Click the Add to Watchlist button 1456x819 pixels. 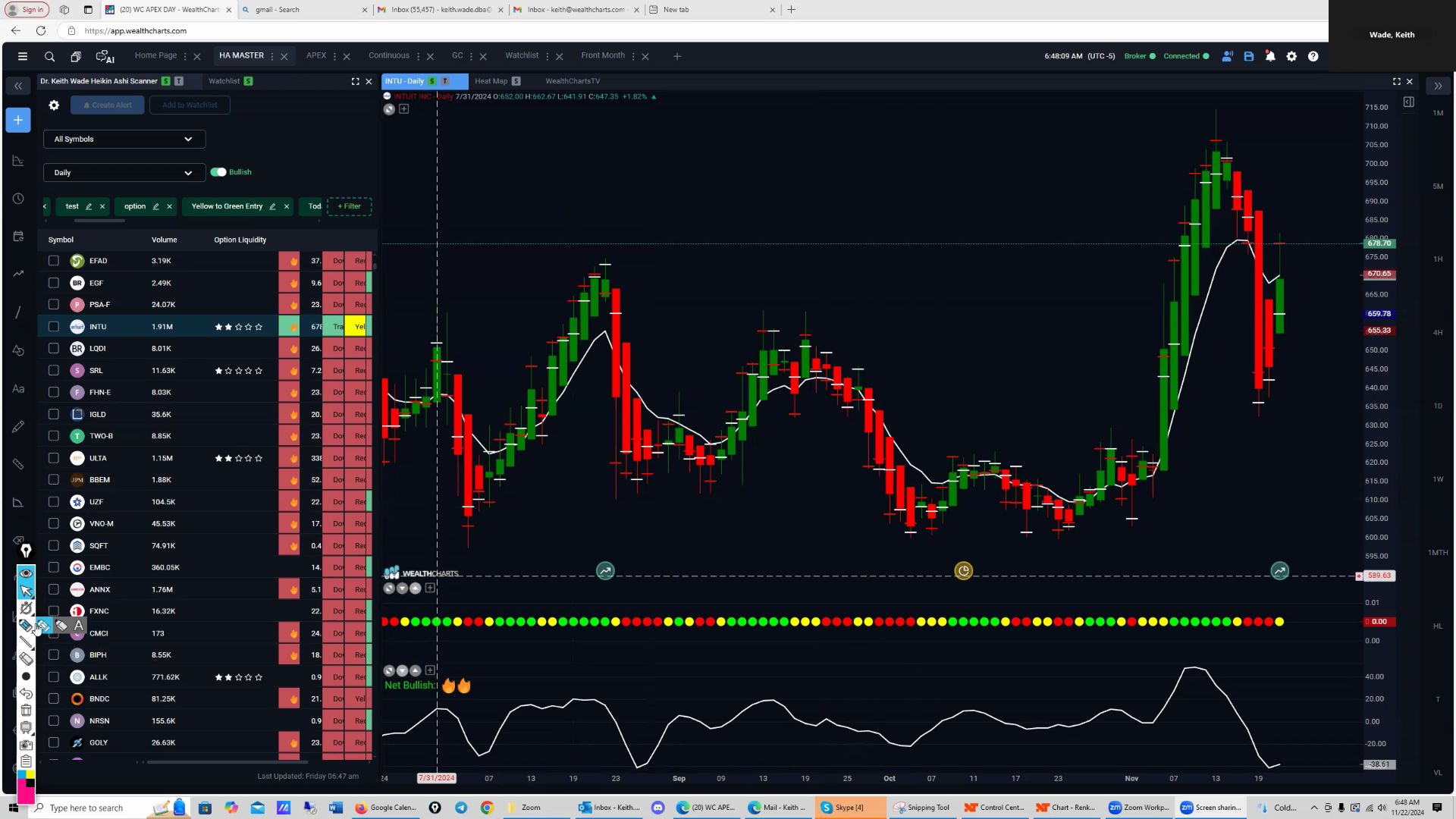[x=190, y=105]
